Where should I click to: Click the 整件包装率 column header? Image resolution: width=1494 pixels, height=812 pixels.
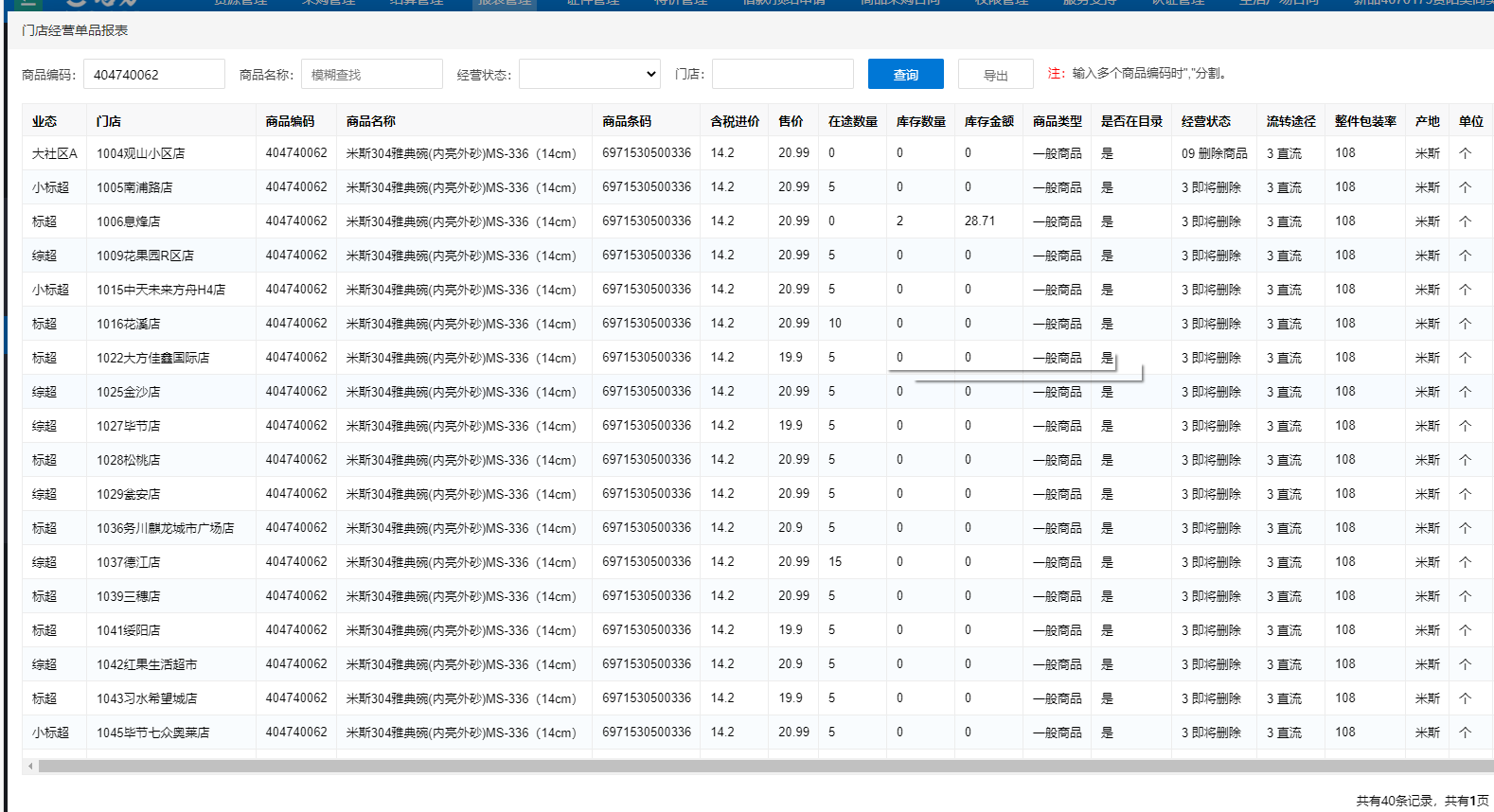pos(1365,121)
